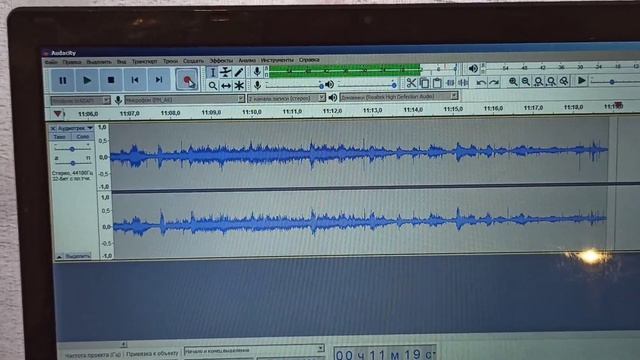The height and width of the screenshot is (360, 640).
Task: Select the Time Shift arrows tool
Action: [226, 86]
